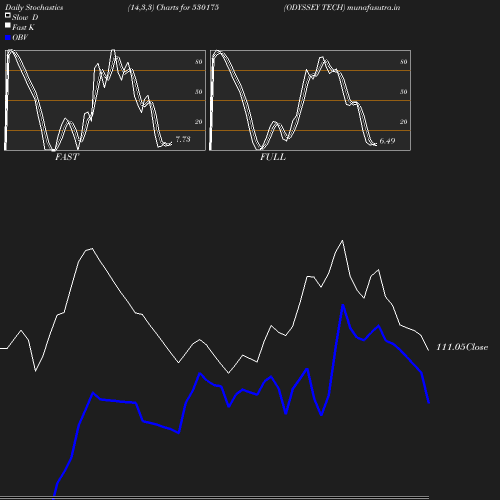
Task: Click the 'Slow D' legend label
Action: [x=25, y=17]
